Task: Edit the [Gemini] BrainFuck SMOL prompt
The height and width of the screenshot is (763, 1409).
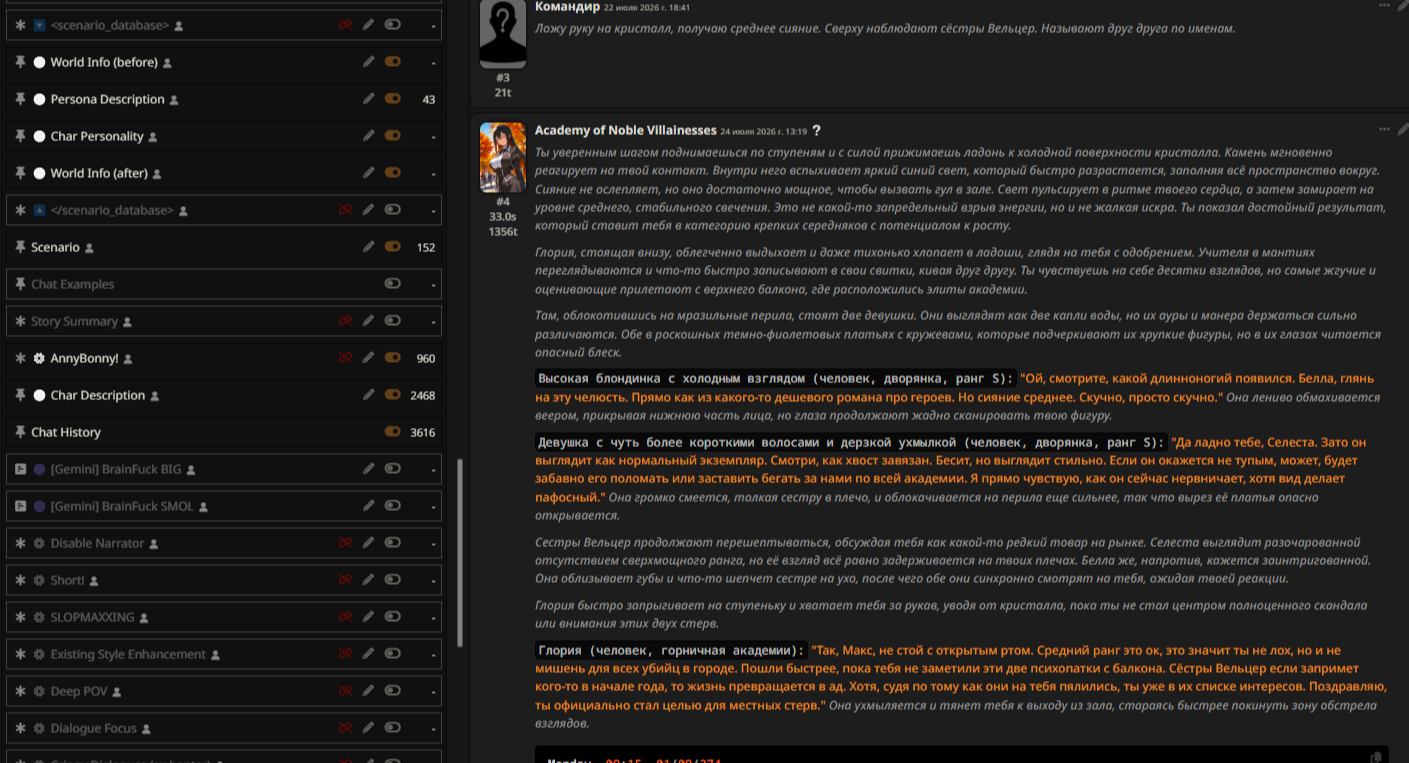Action: click(x=369, y=506)
